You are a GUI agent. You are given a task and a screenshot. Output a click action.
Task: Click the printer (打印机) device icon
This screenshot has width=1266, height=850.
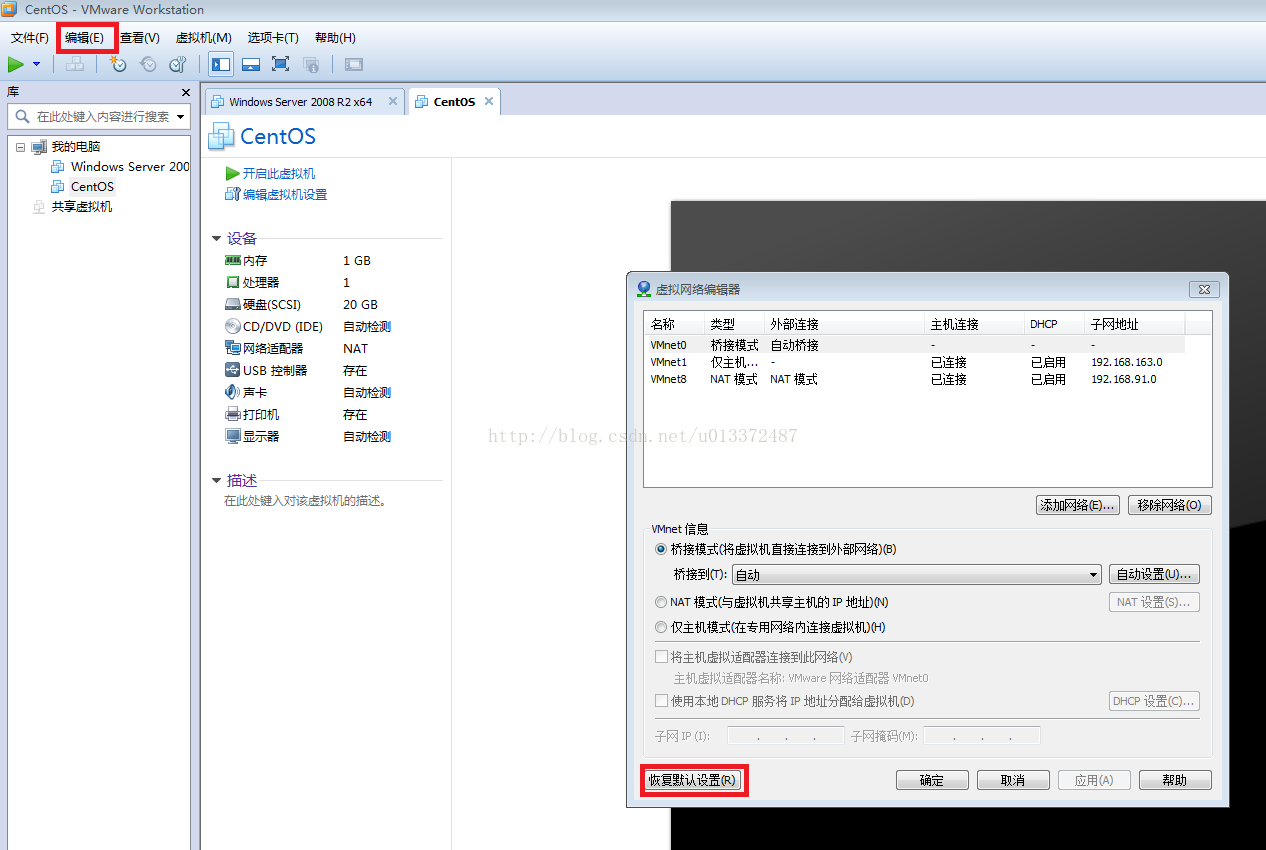click(x=233, y=415)
